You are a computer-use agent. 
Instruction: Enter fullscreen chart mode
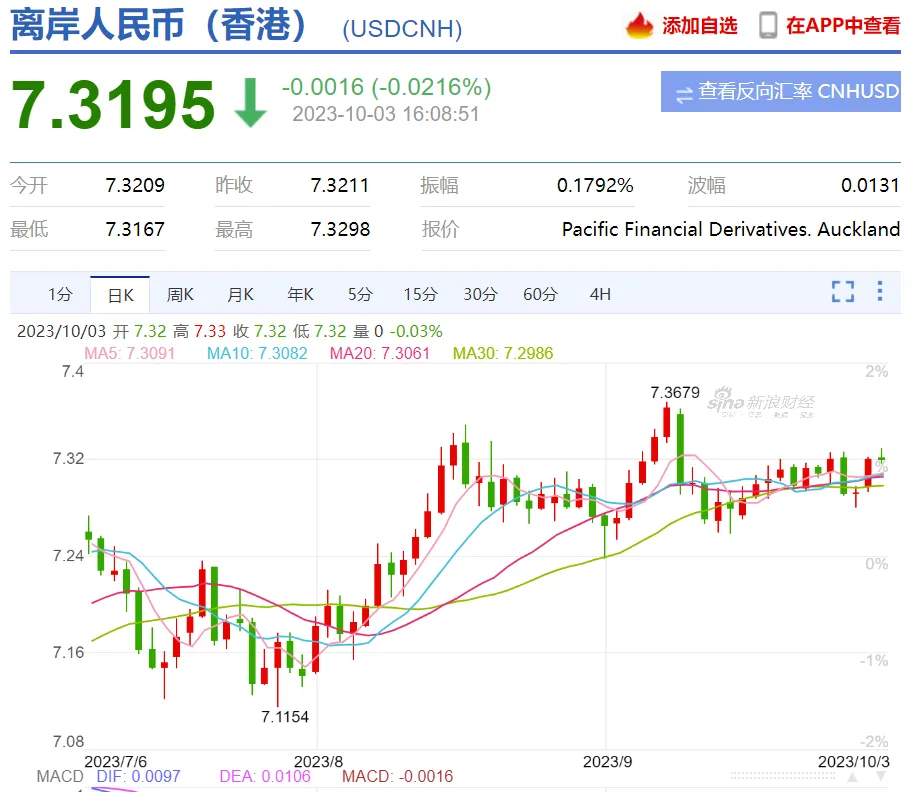click(x=842, y=292)
